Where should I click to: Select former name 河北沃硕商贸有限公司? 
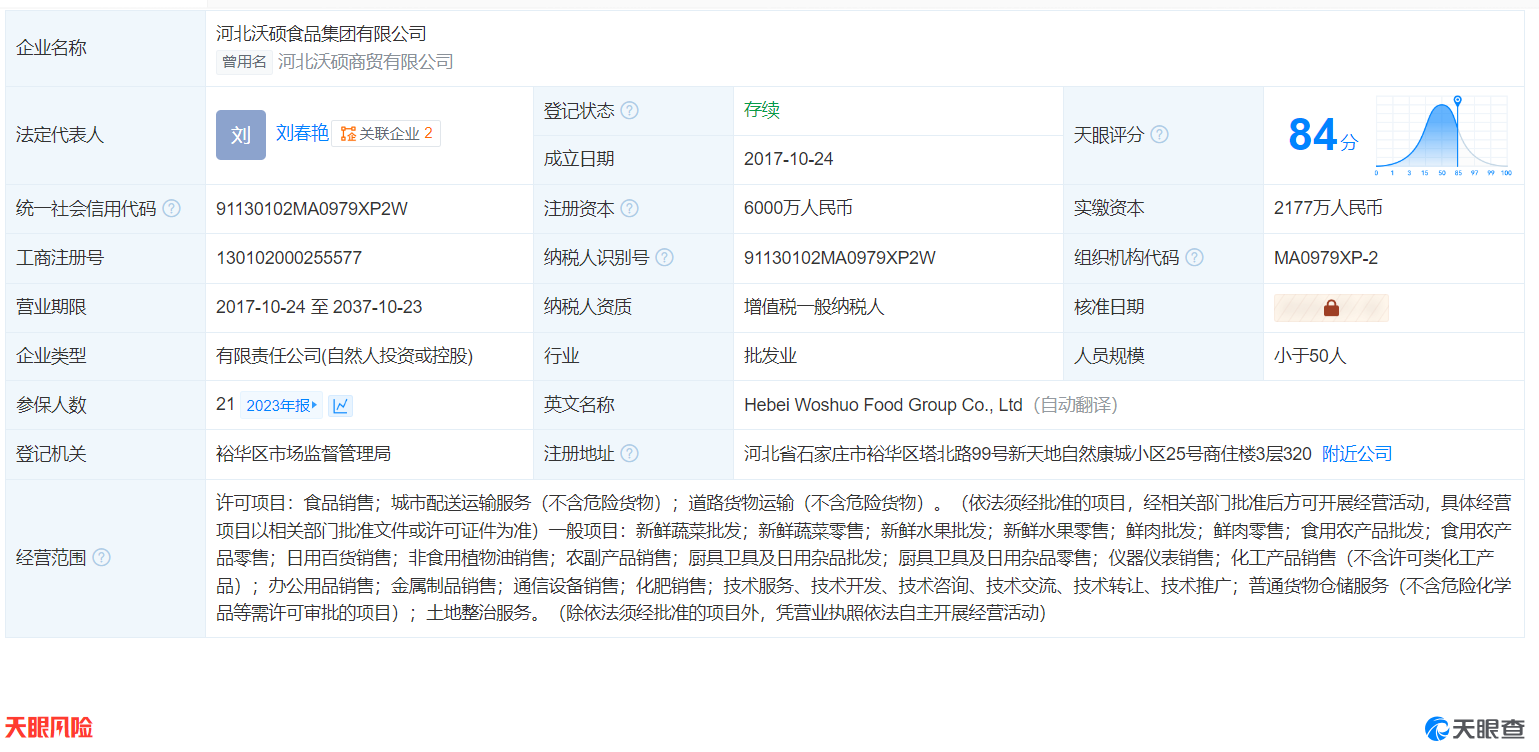(365, 62)
